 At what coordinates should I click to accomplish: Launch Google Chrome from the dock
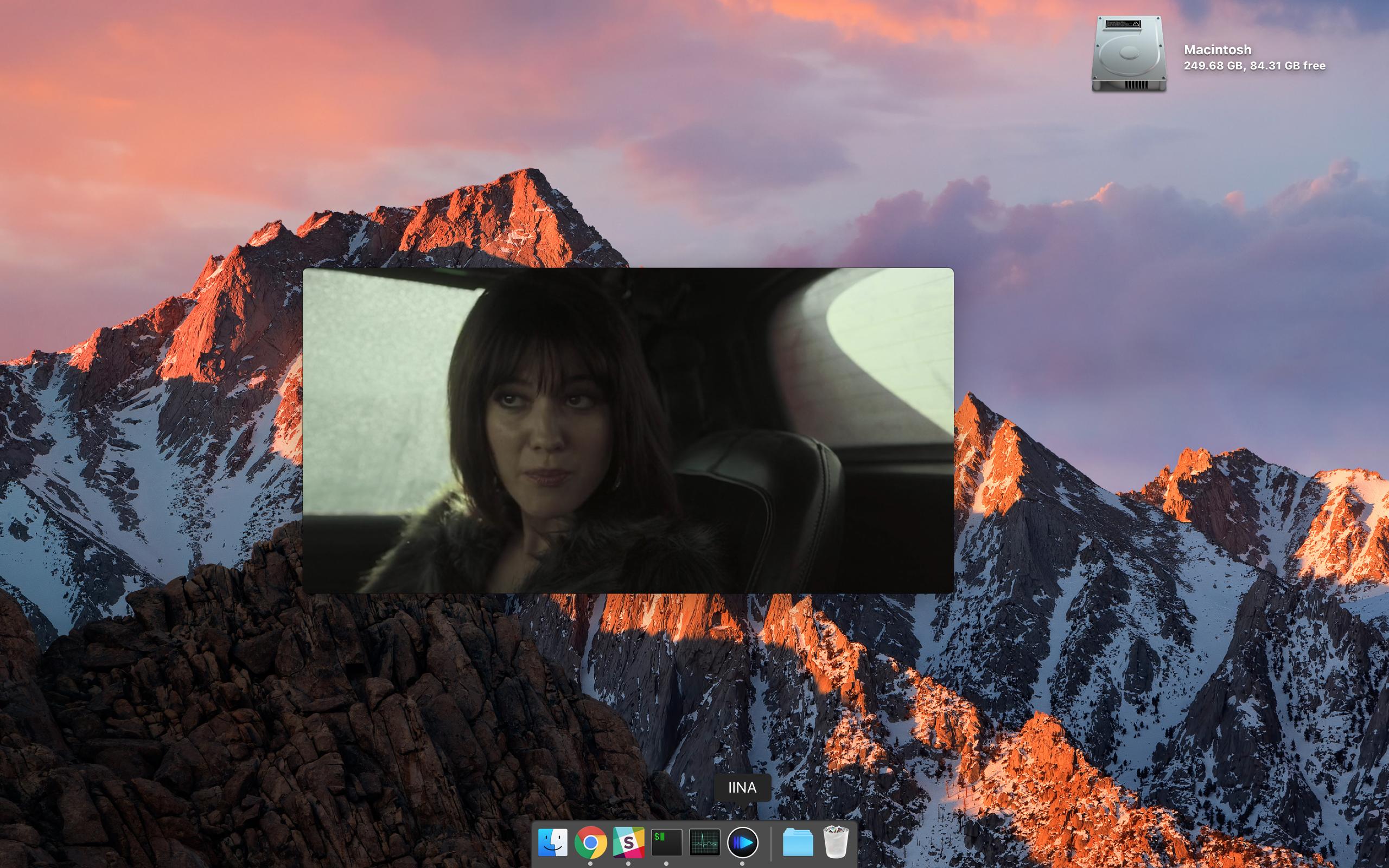tap(591, 843)
